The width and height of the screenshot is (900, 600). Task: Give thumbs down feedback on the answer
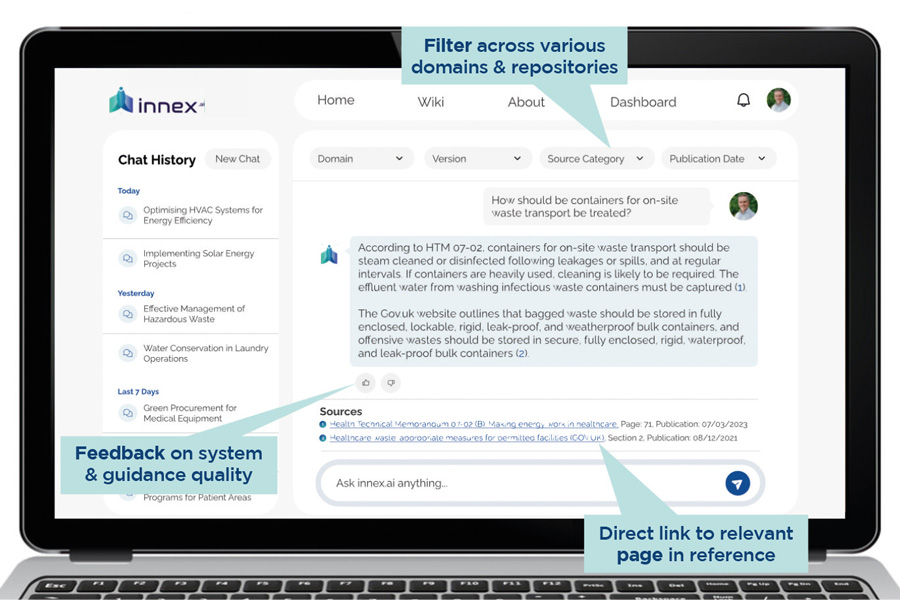point(391,382)
